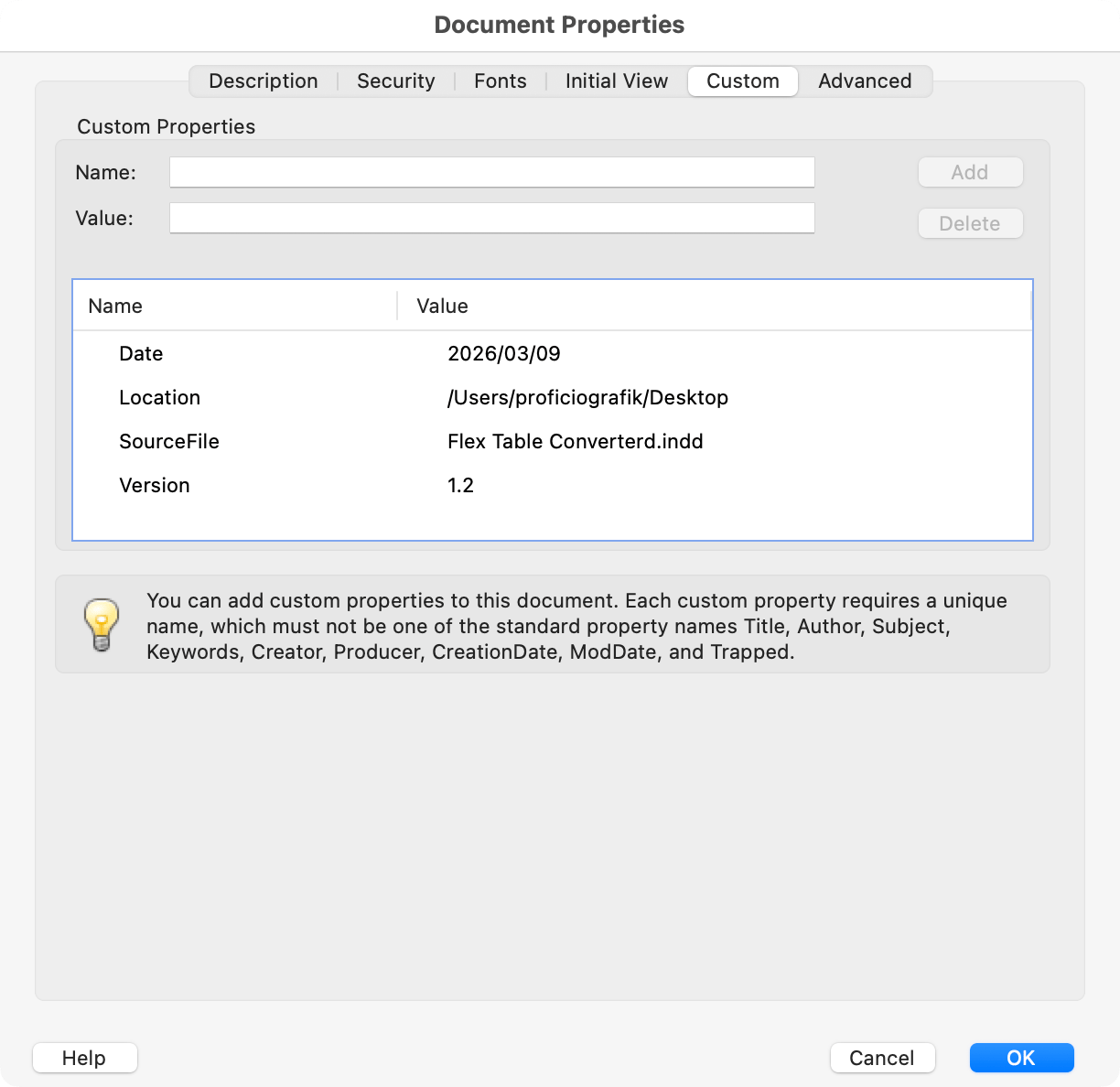Confirm changes with the OK button
This screenshot has width=1120, height=1087.
(x=1020, y=1058)
